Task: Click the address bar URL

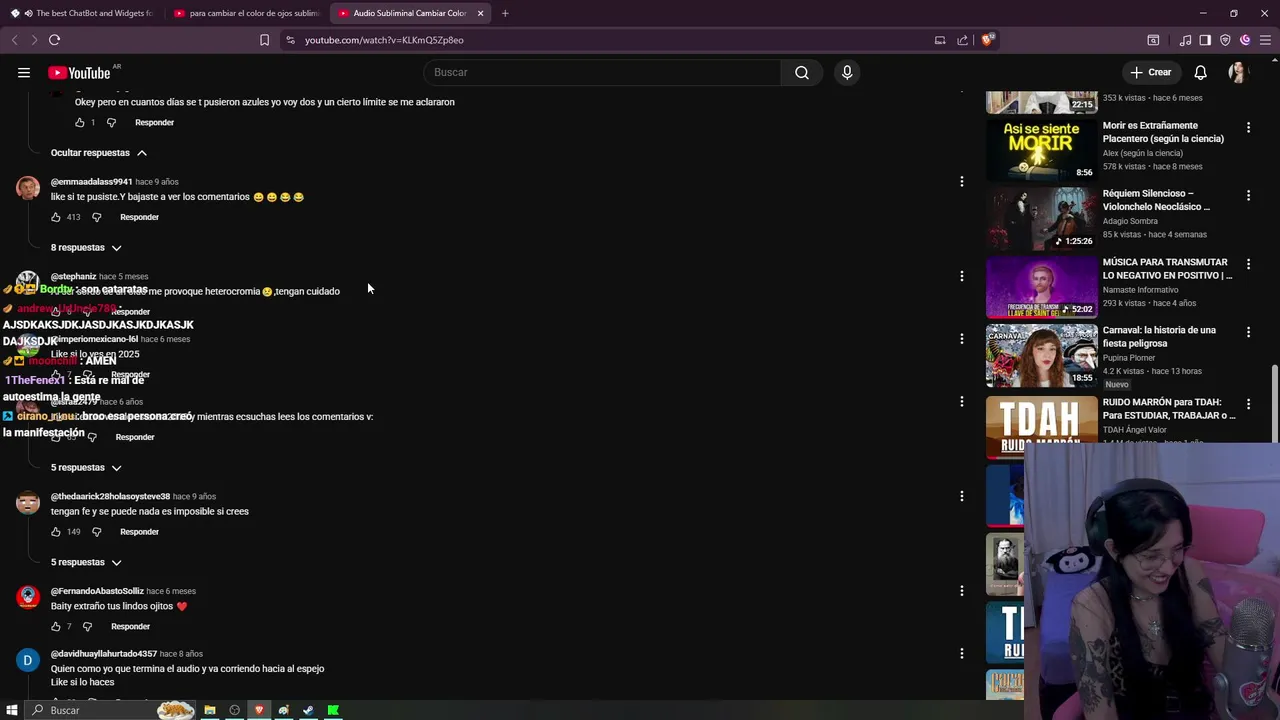Action: click(384, 40)
